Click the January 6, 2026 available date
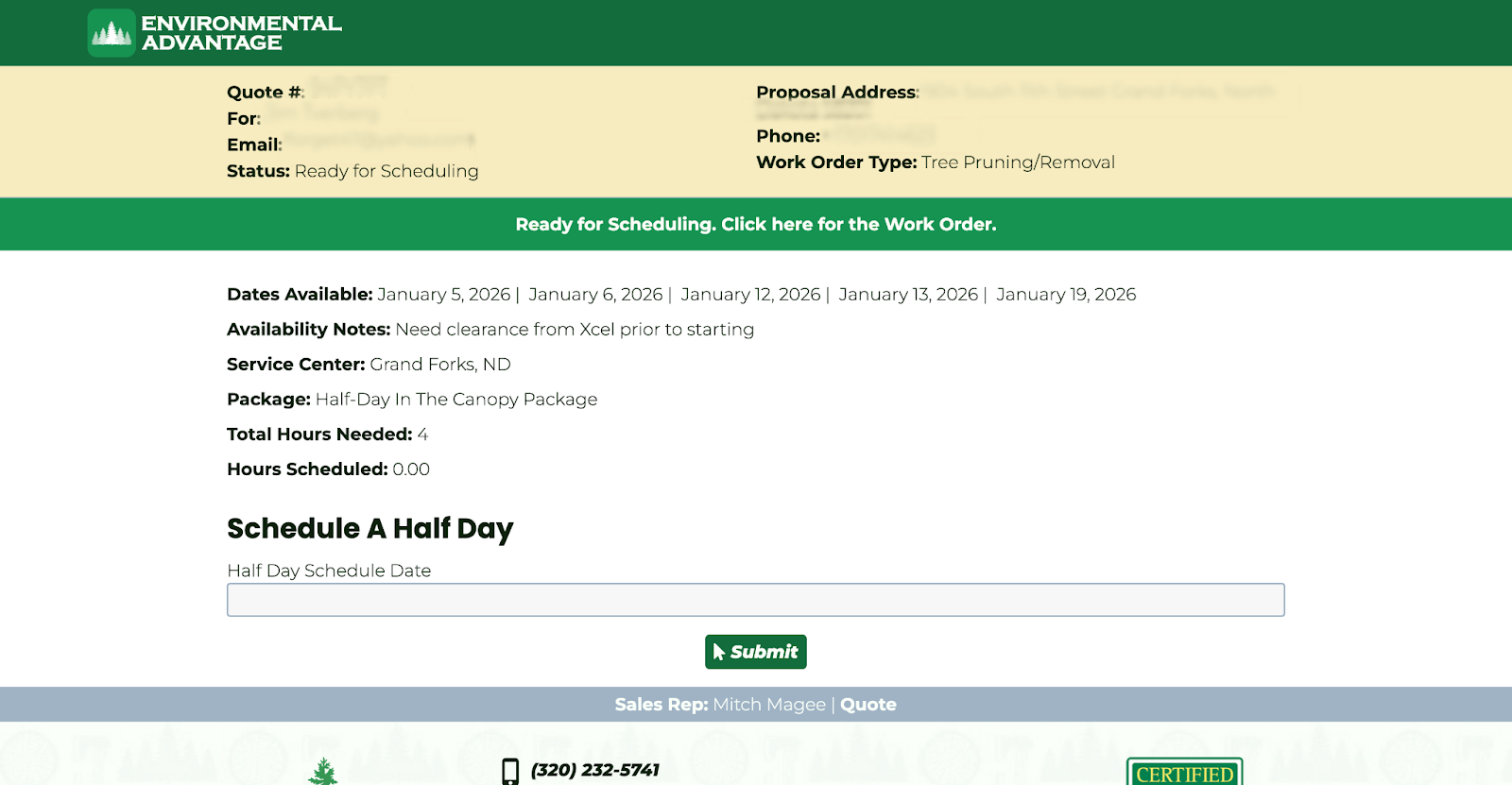The image size is (1512, 785). point(595,295)
